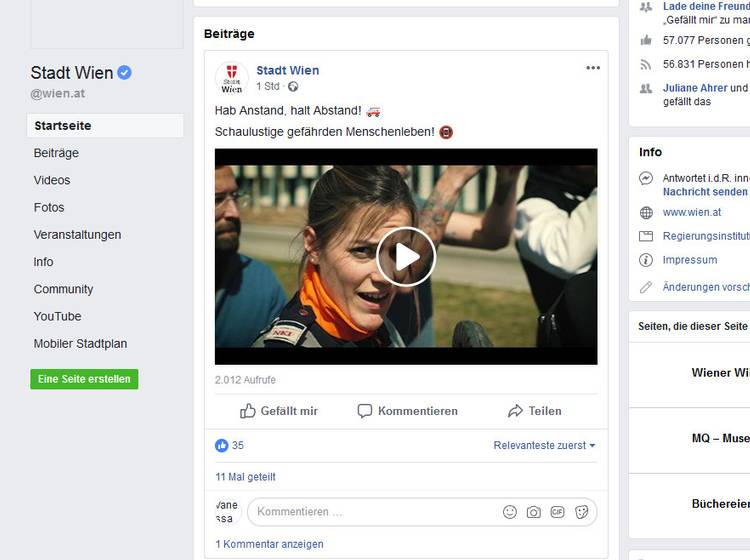The image size is (750, 560).
Task: Click the Schaulustige gefährden Menschenleben! text
Action: [x=324, y=132]
